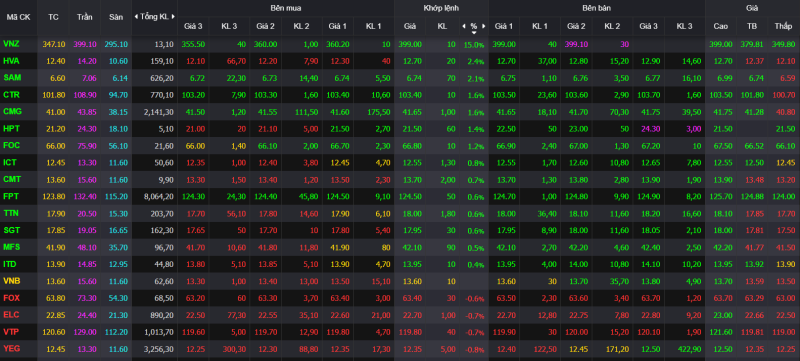Viewport: 800px width, 361px height.
Task: Click VNZ ceiling price 399.10 in Trần column
Action: click(85, 44)
